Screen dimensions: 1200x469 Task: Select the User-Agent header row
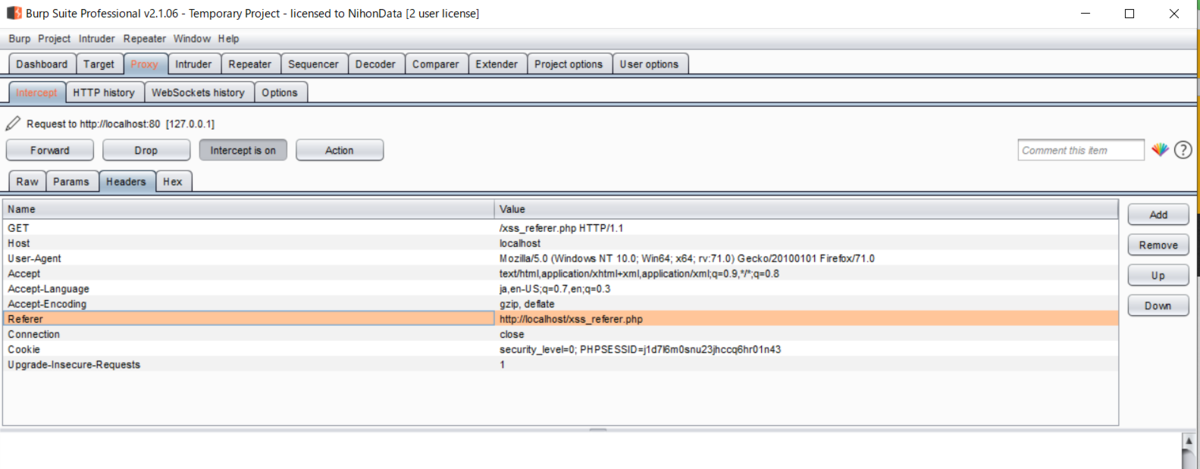(x=560, y=258)
